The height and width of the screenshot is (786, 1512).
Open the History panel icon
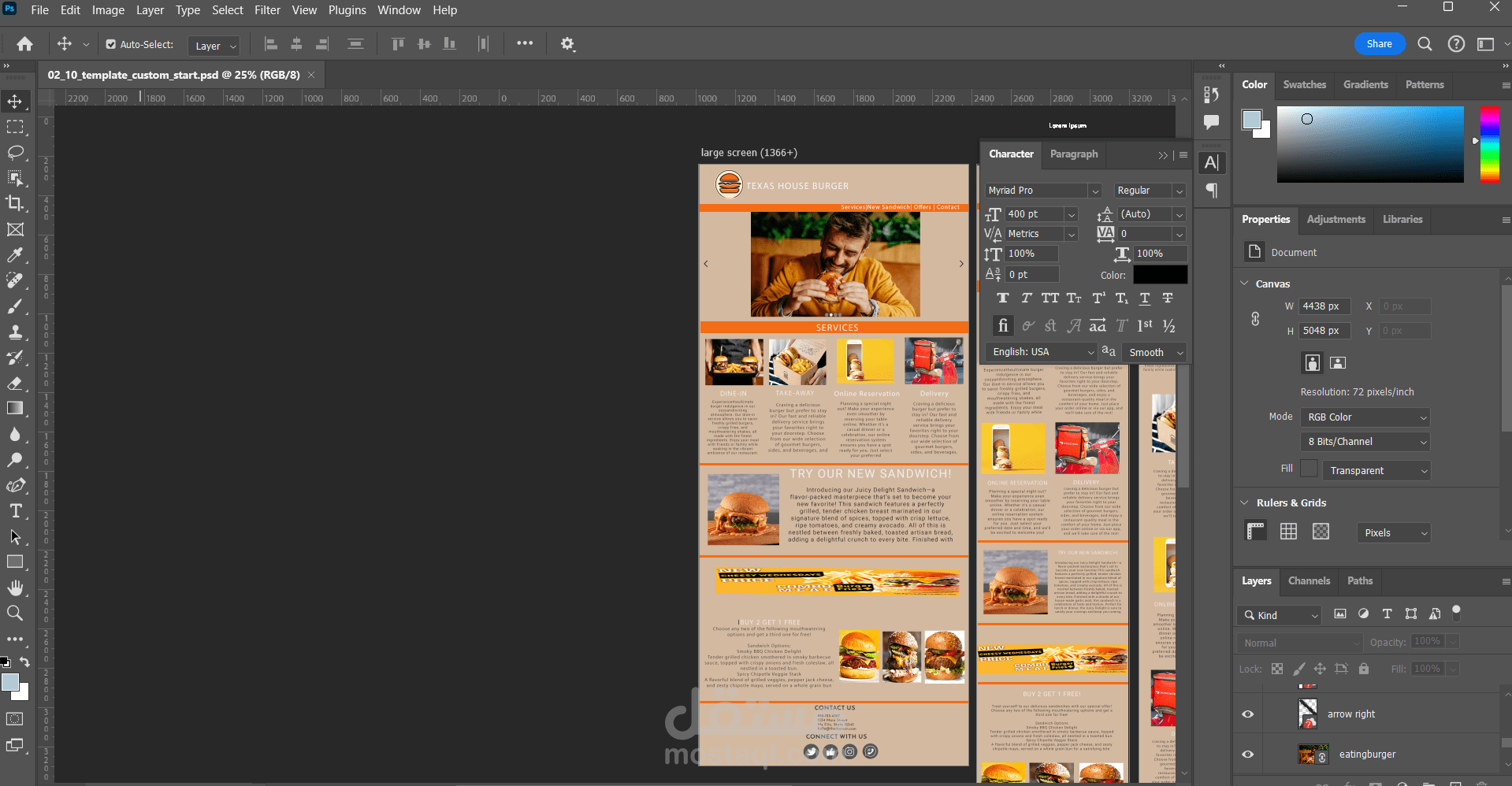point(1212,95)
